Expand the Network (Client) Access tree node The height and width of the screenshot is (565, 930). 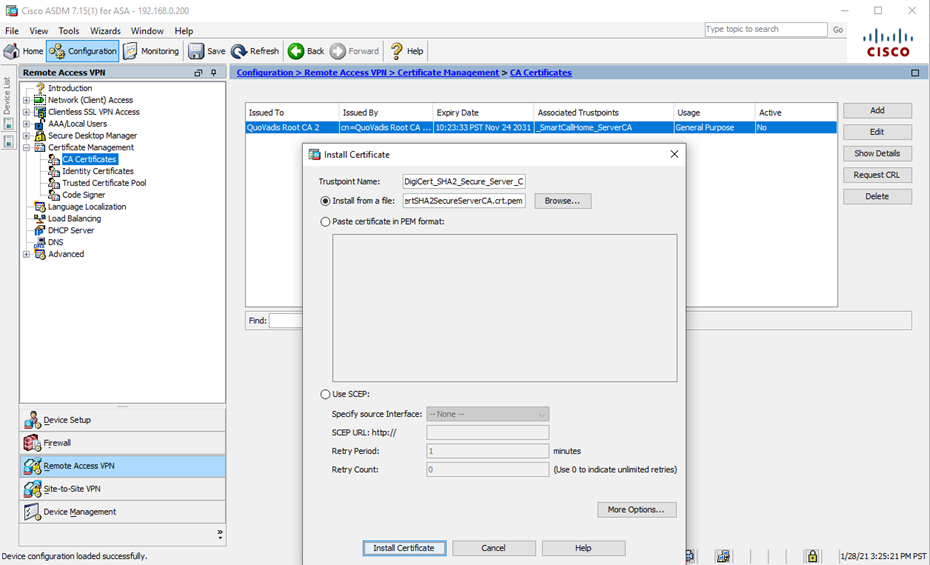tap(26, 100)
